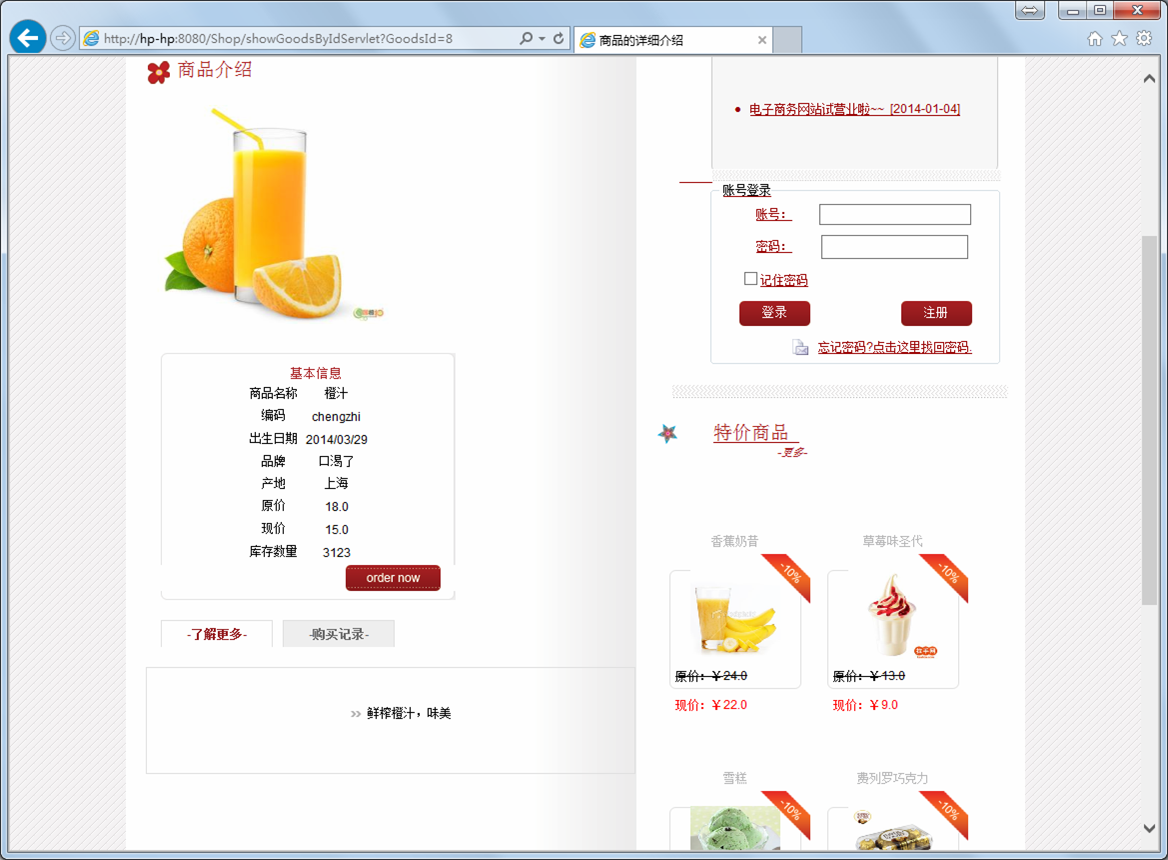Click the document icon beside 忘记密码
The width and height of the screenshot is (1168, 860).
tap(800, 348)
